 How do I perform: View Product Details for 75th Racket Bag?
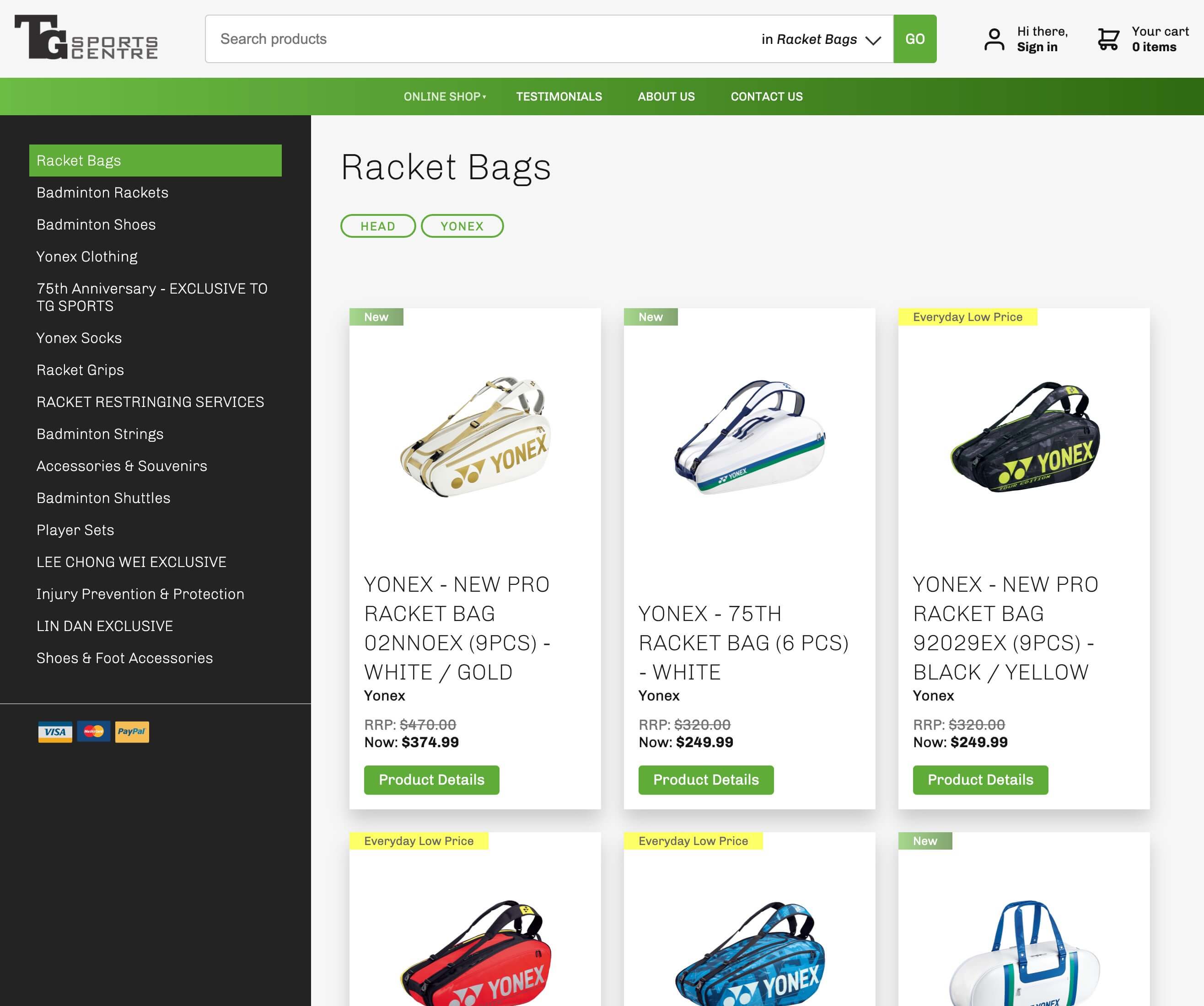point(706,780)
